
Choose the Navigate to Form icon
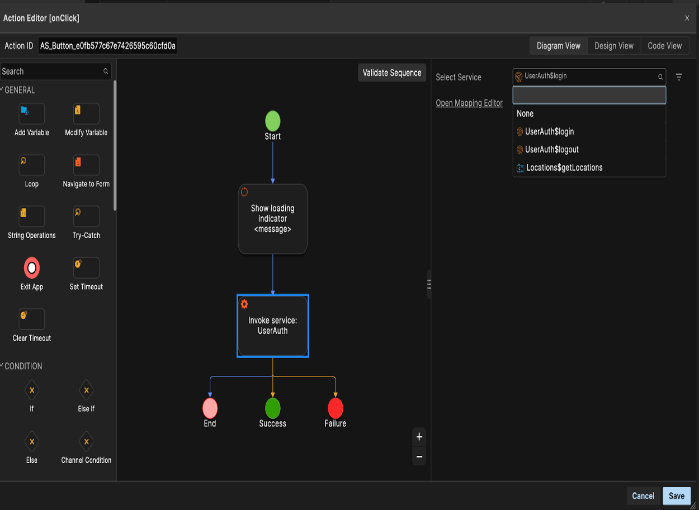(86, 165)
